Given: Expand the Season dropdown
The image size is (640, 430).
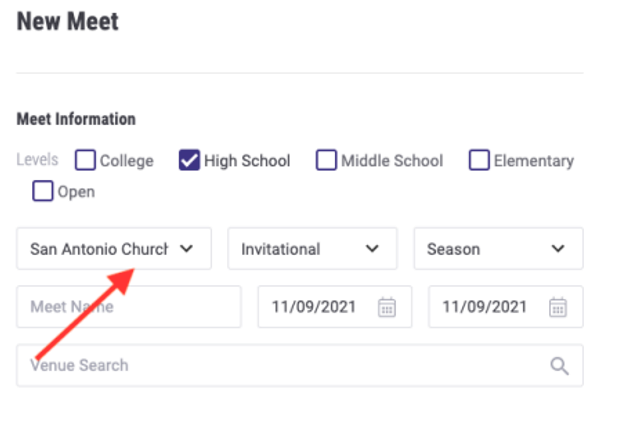Looking at the screenshot, I should click(485, 249).
